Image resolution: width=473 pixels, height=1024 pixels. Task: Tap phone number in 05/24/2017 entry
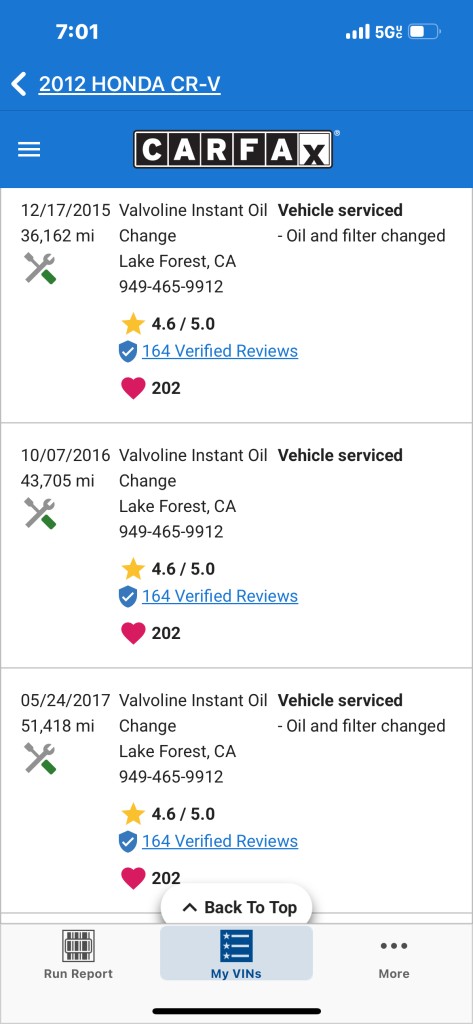[171, 776]
